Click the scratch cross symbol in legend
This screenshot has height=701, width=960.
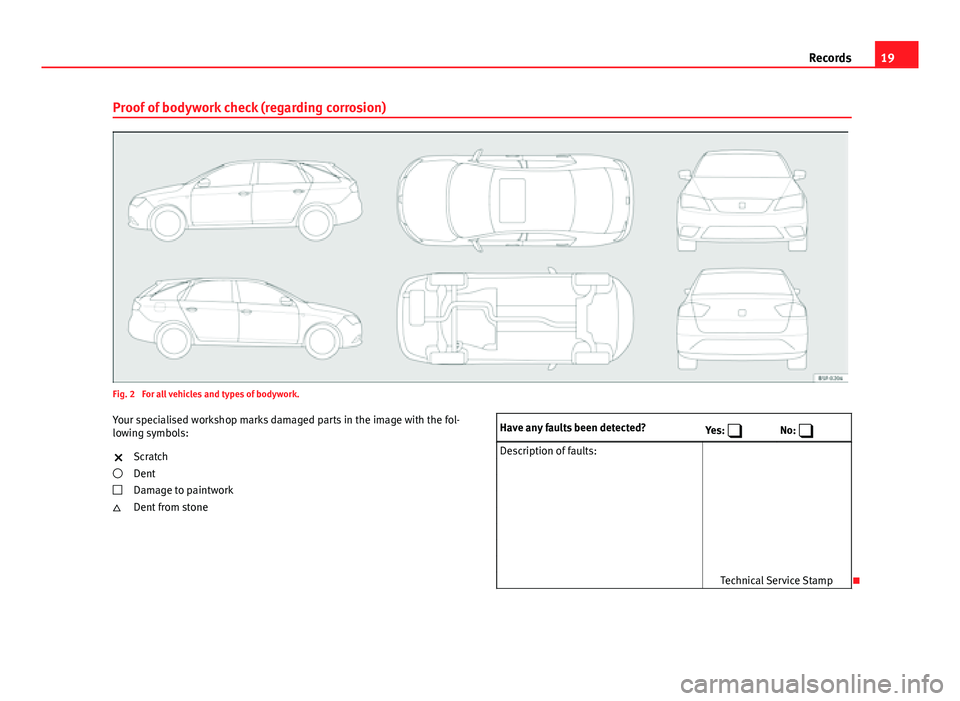click(x=117, y=457)
